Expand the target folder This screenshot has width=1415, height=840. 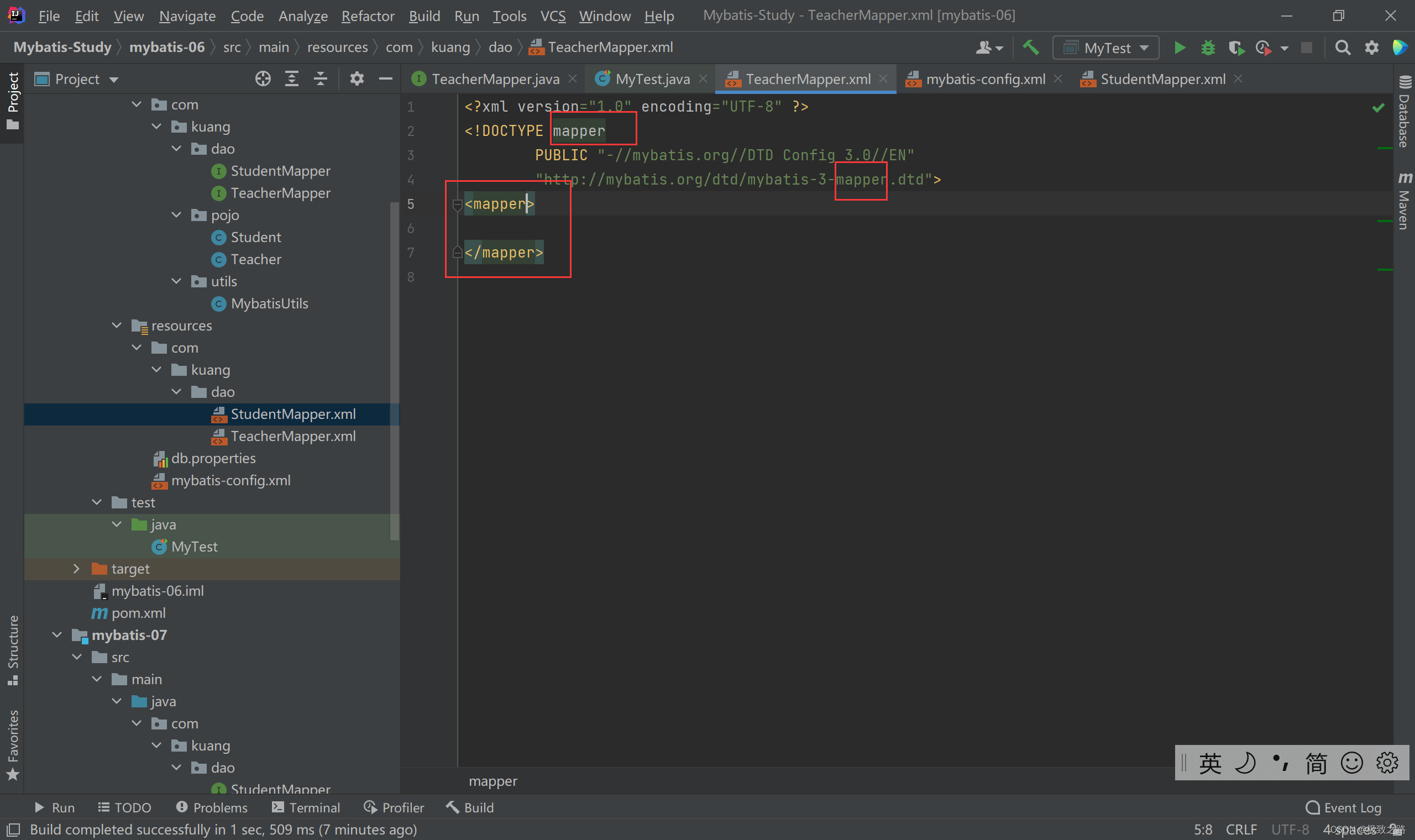click(76, 568)
